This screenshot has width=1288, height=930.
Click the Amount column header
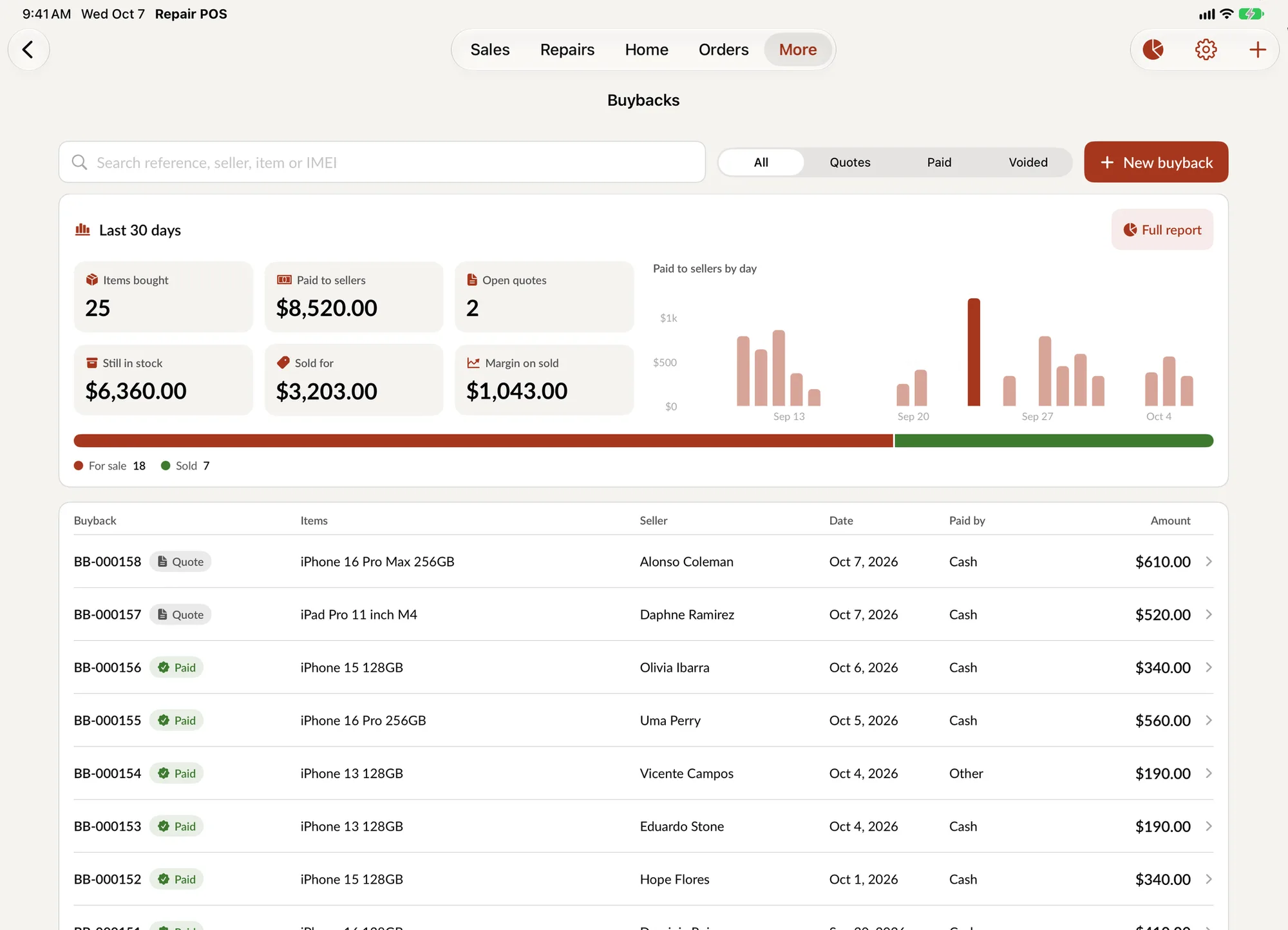[1170, 520]
